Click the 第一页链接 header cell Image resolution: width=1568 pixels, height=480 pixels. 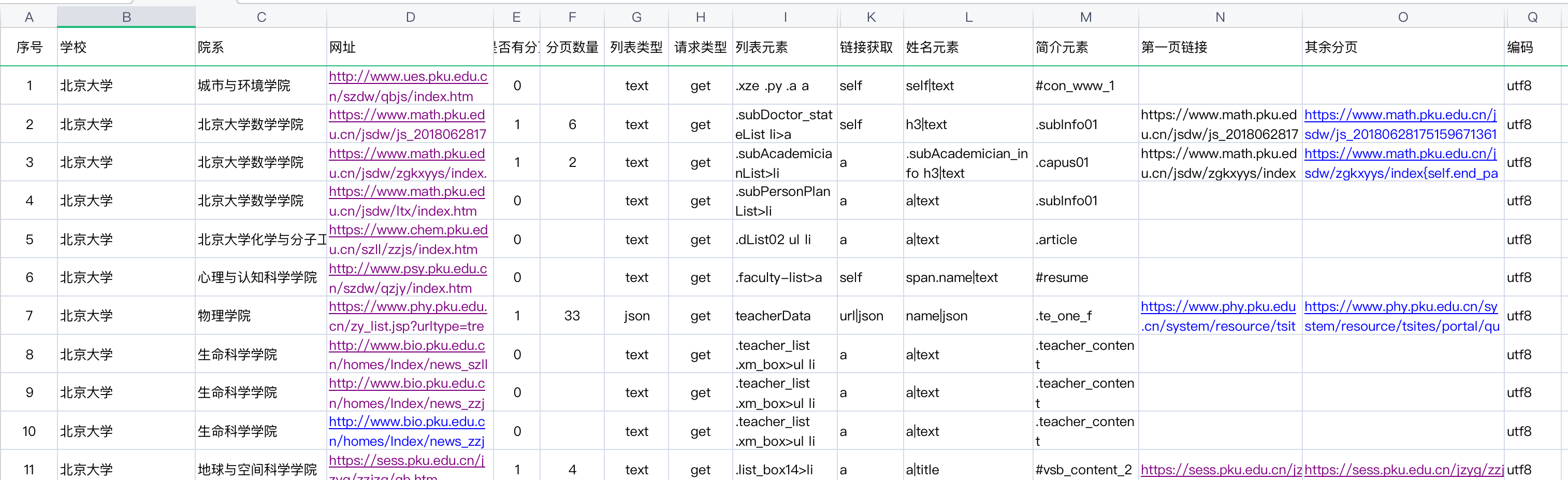point(1221,47)
